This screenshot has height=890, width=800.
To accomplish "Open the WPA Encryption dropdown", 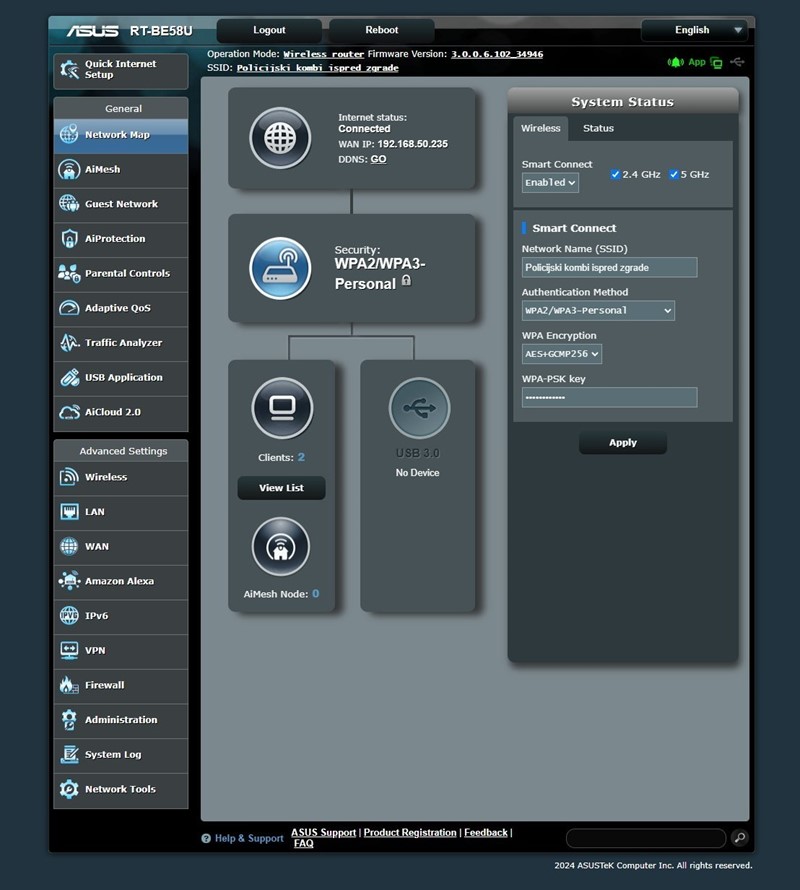I will 562,354.
